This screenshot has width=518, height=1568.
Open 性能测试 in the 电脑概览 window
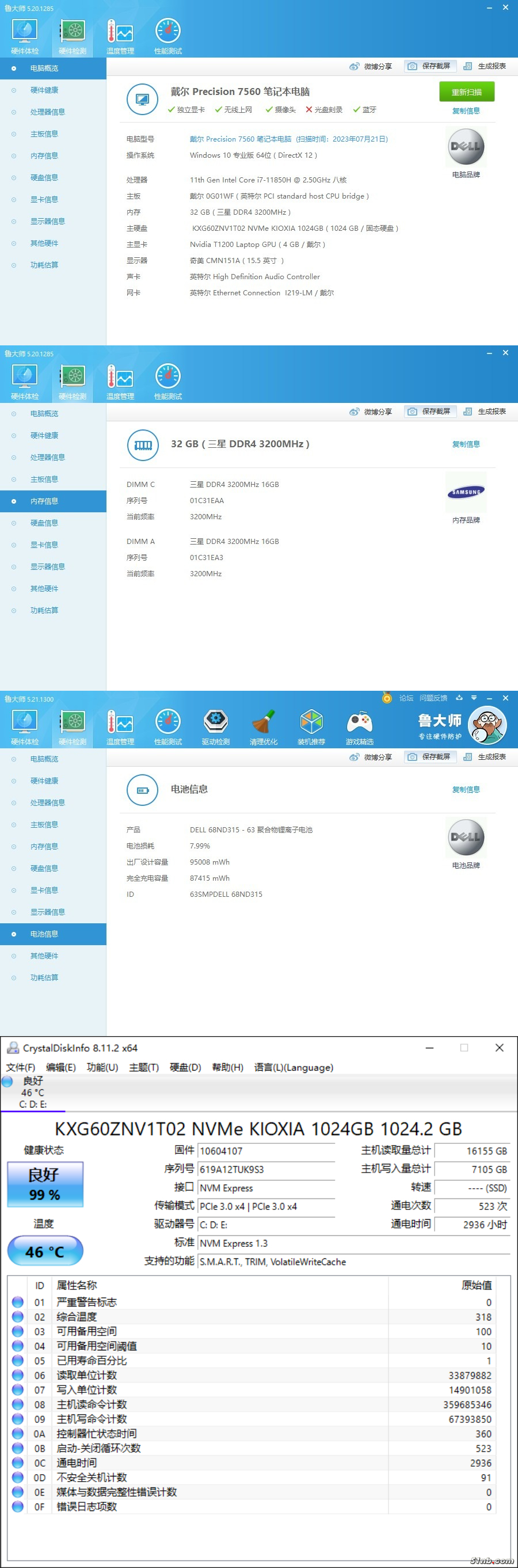(168, 36)
